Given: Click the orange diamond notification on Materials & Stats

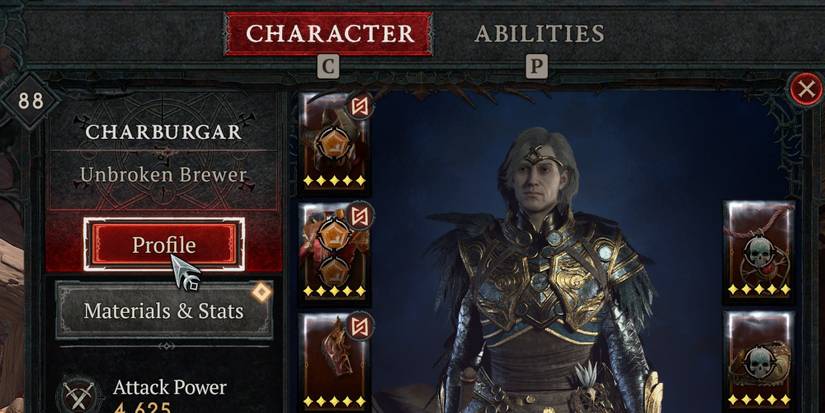Looking at the screenshot, I should click(x=261, y=293).
